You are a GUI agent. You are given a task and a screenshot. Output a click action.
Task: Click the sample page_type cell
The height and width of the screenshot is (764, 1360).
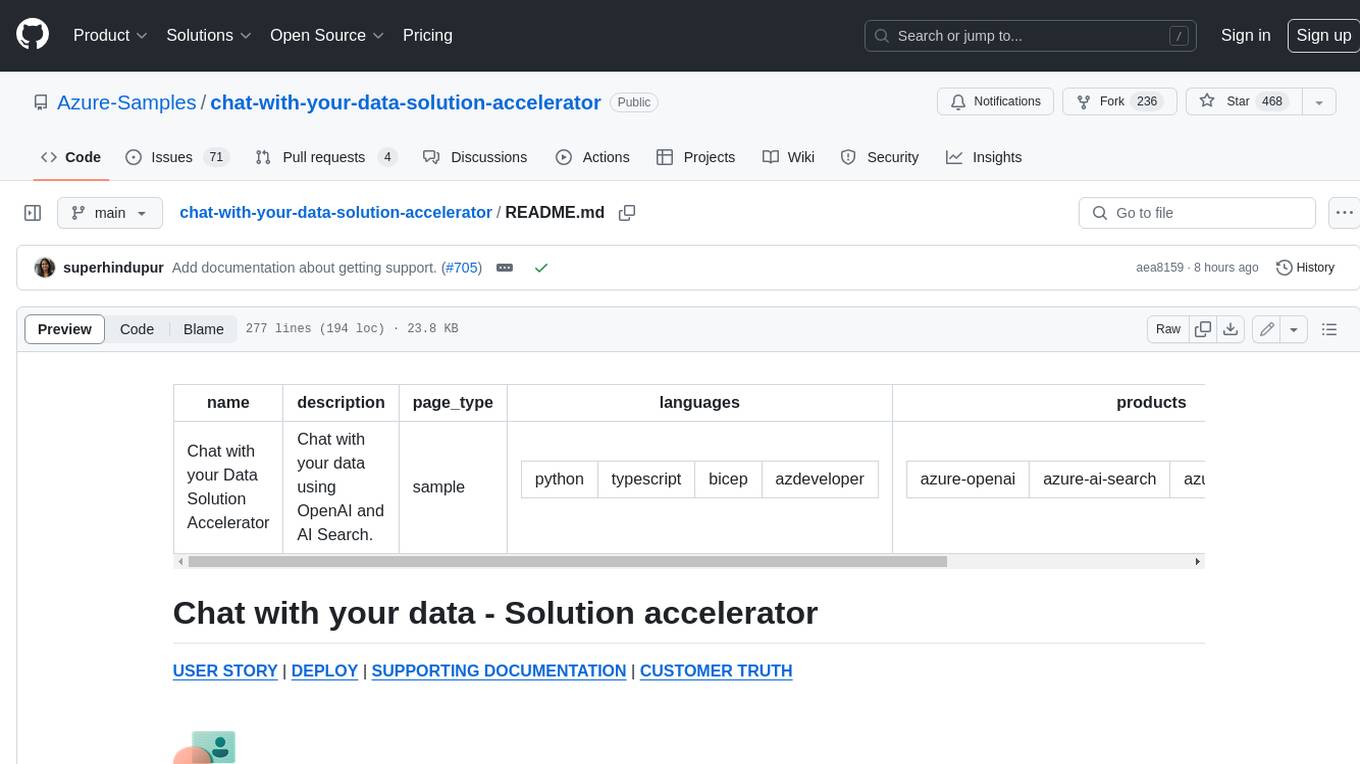[x=453, y=487]
